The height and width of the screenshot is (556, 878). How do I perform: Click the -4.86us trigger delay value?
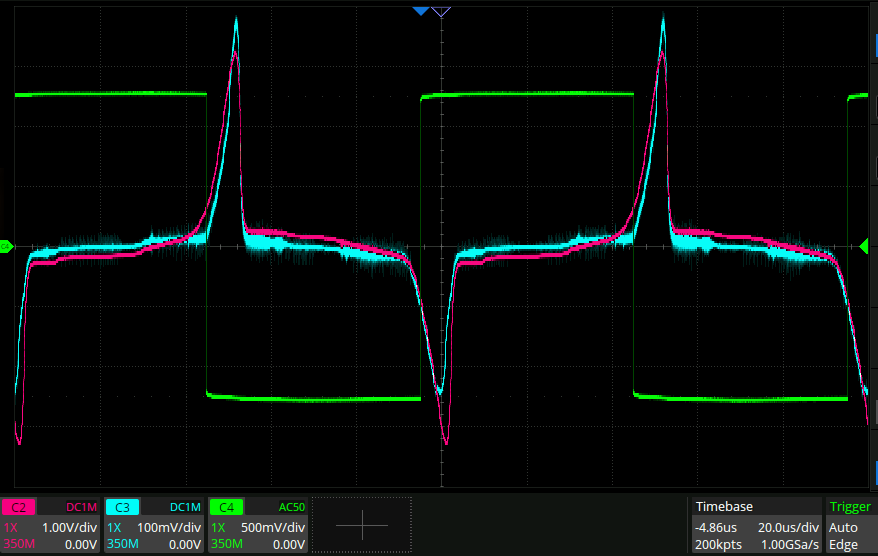pyautogui.click(x=716, y=527)
